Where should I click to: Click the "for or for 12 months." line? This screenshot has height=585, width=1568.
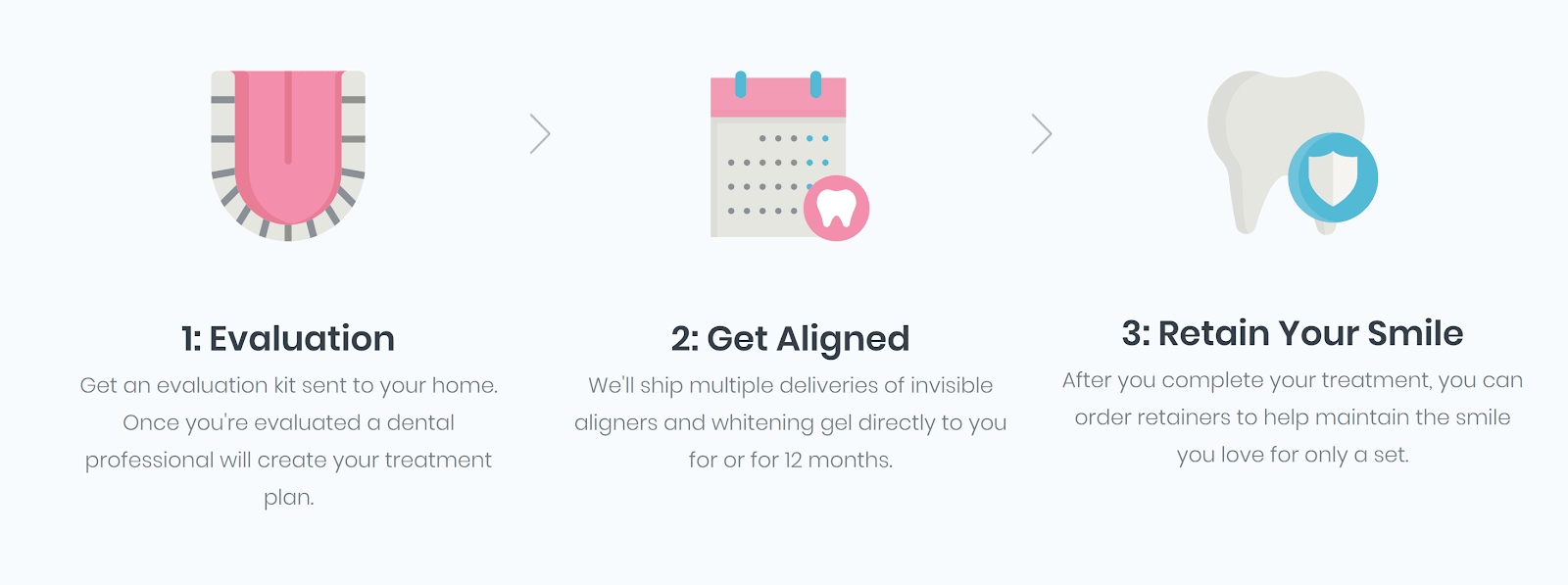click(791, 460)
